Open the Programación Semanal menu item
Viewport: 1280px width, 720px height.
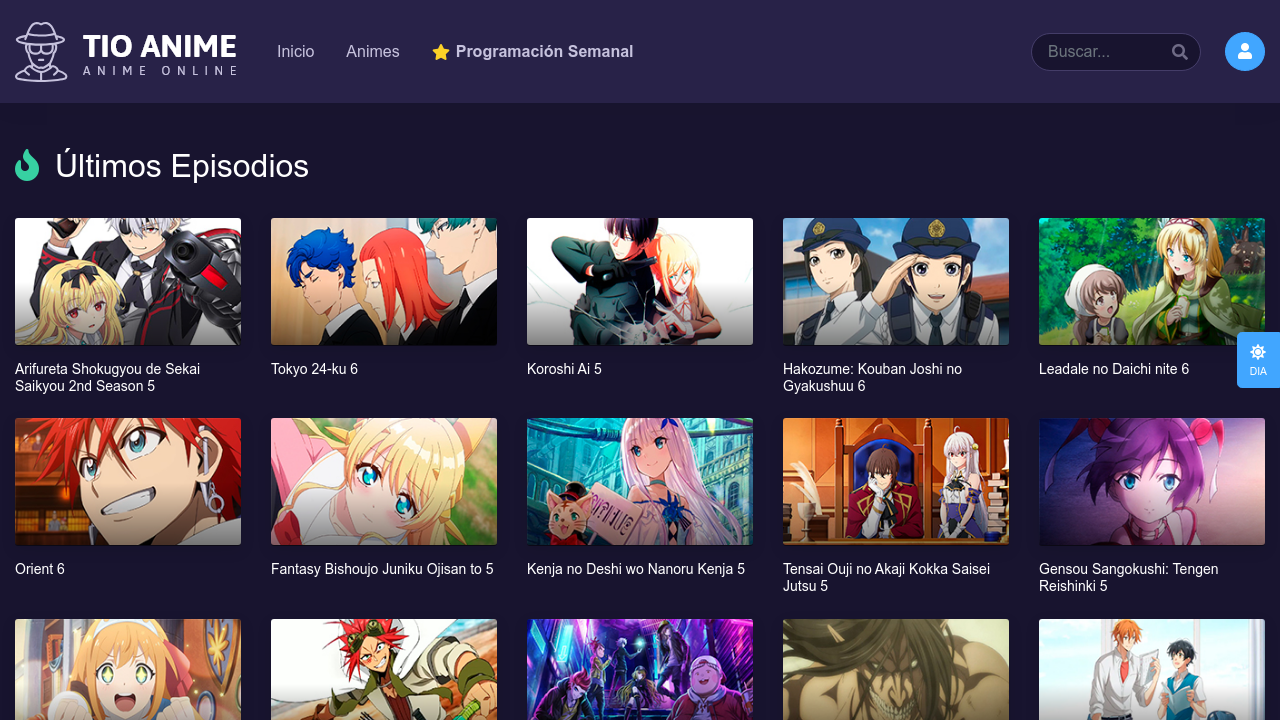pos(533,52)
